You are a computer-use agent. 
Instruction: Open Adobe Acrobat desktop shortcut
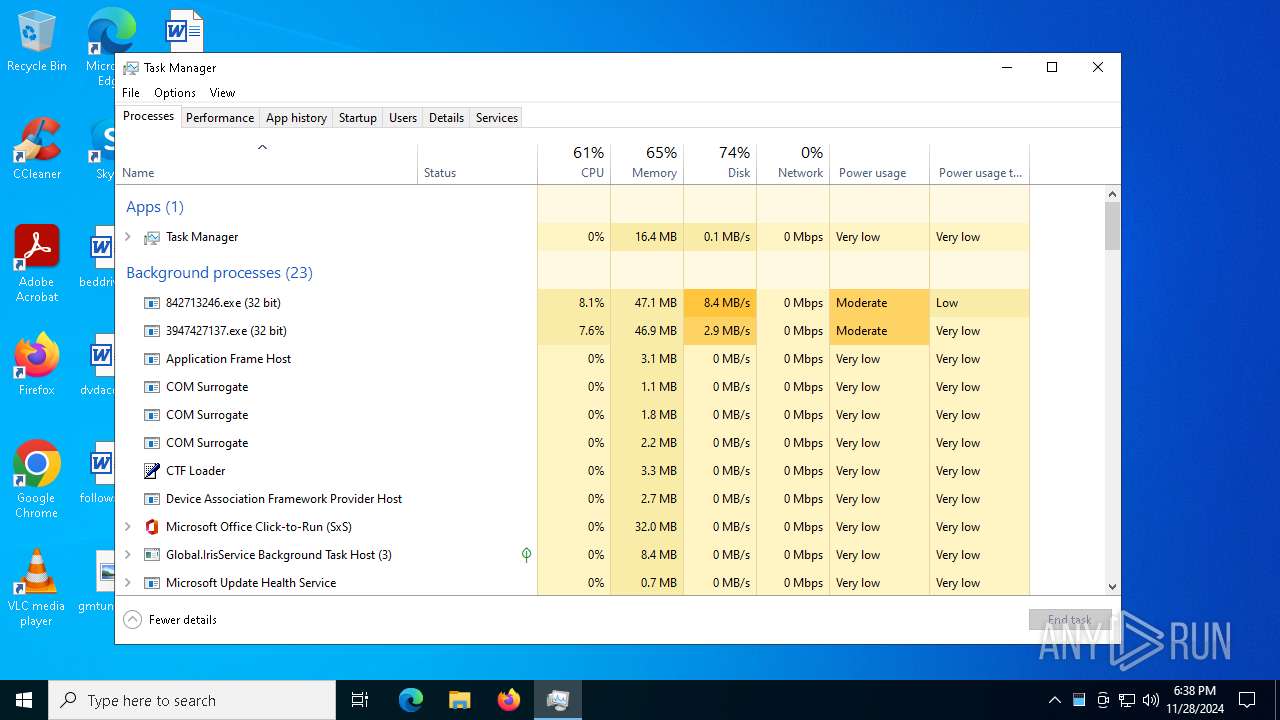(x=37, y=264)
